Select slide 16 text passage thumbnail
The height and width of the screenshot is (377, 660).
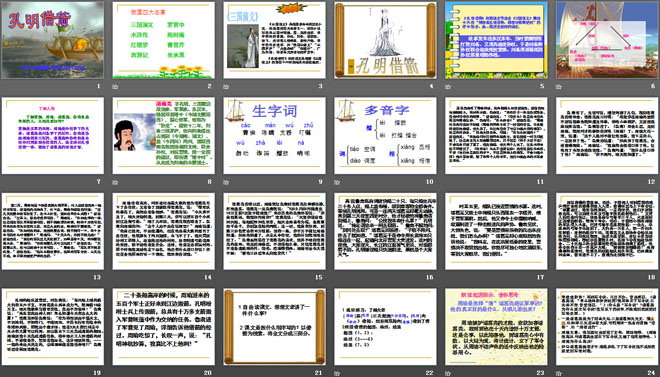386,231
